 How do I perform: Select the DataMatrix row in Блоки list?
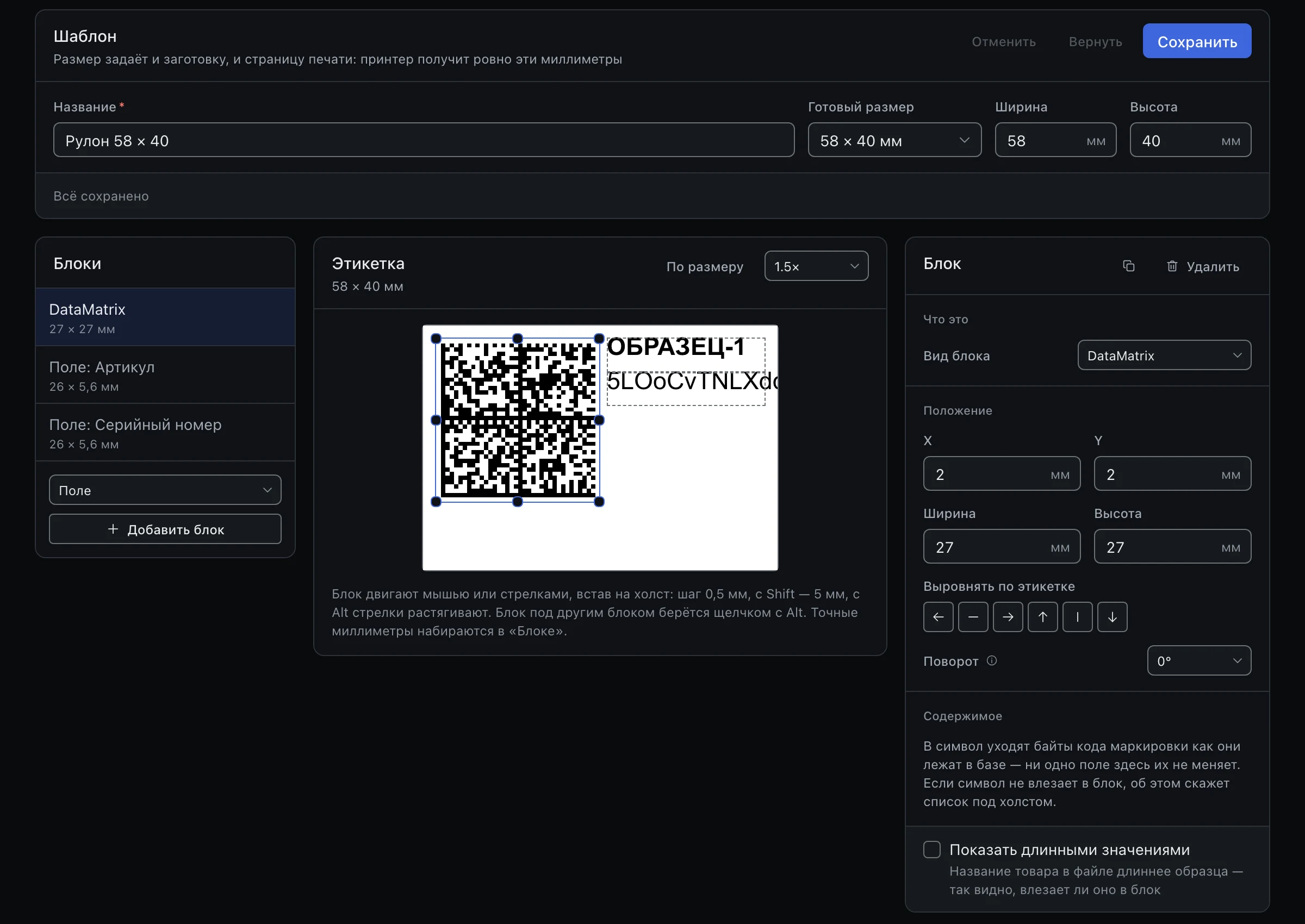point(165,317)
